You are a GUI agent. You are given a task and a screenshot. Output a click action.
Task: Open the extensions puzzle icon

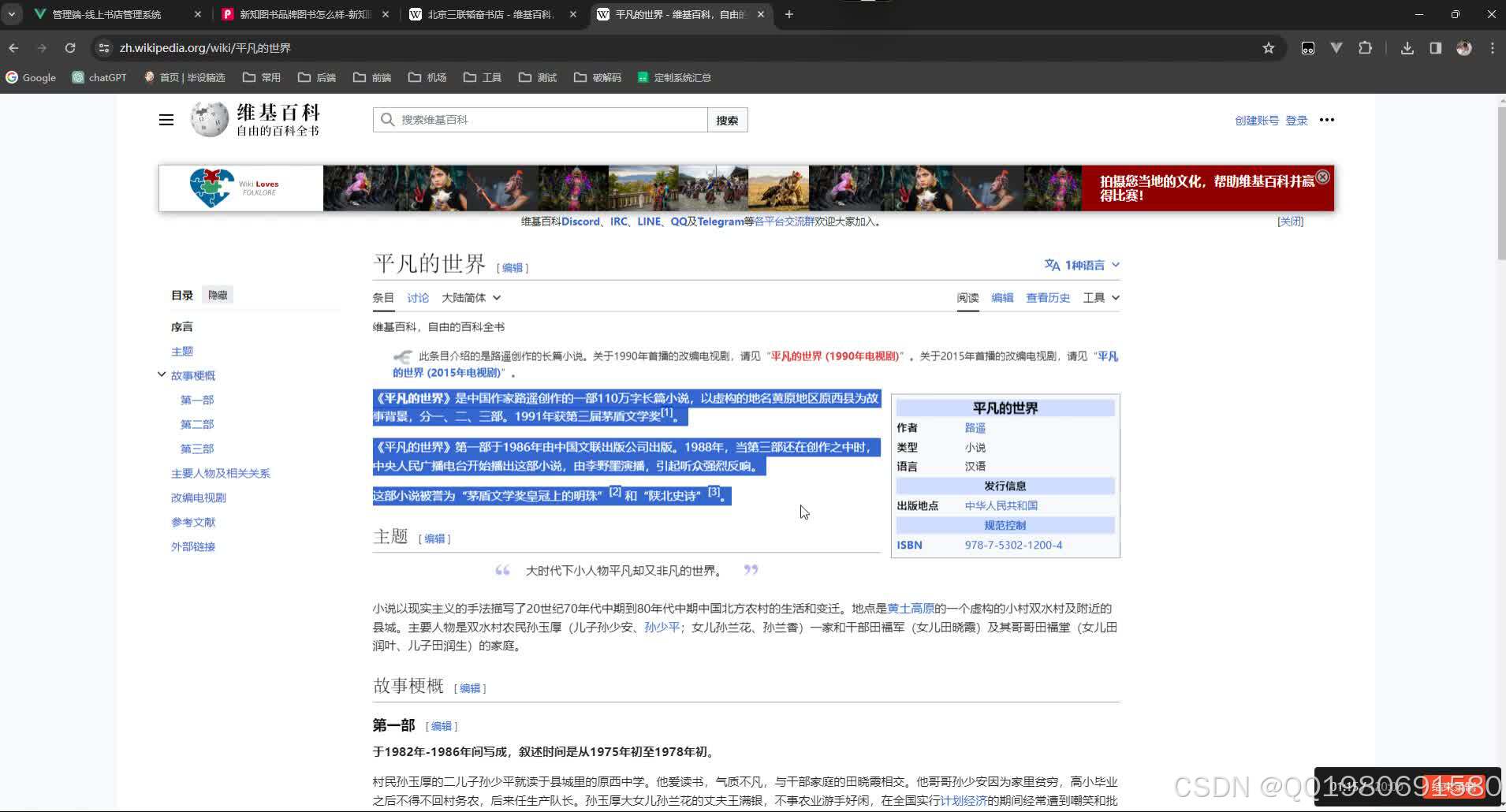click(1364, 47)
